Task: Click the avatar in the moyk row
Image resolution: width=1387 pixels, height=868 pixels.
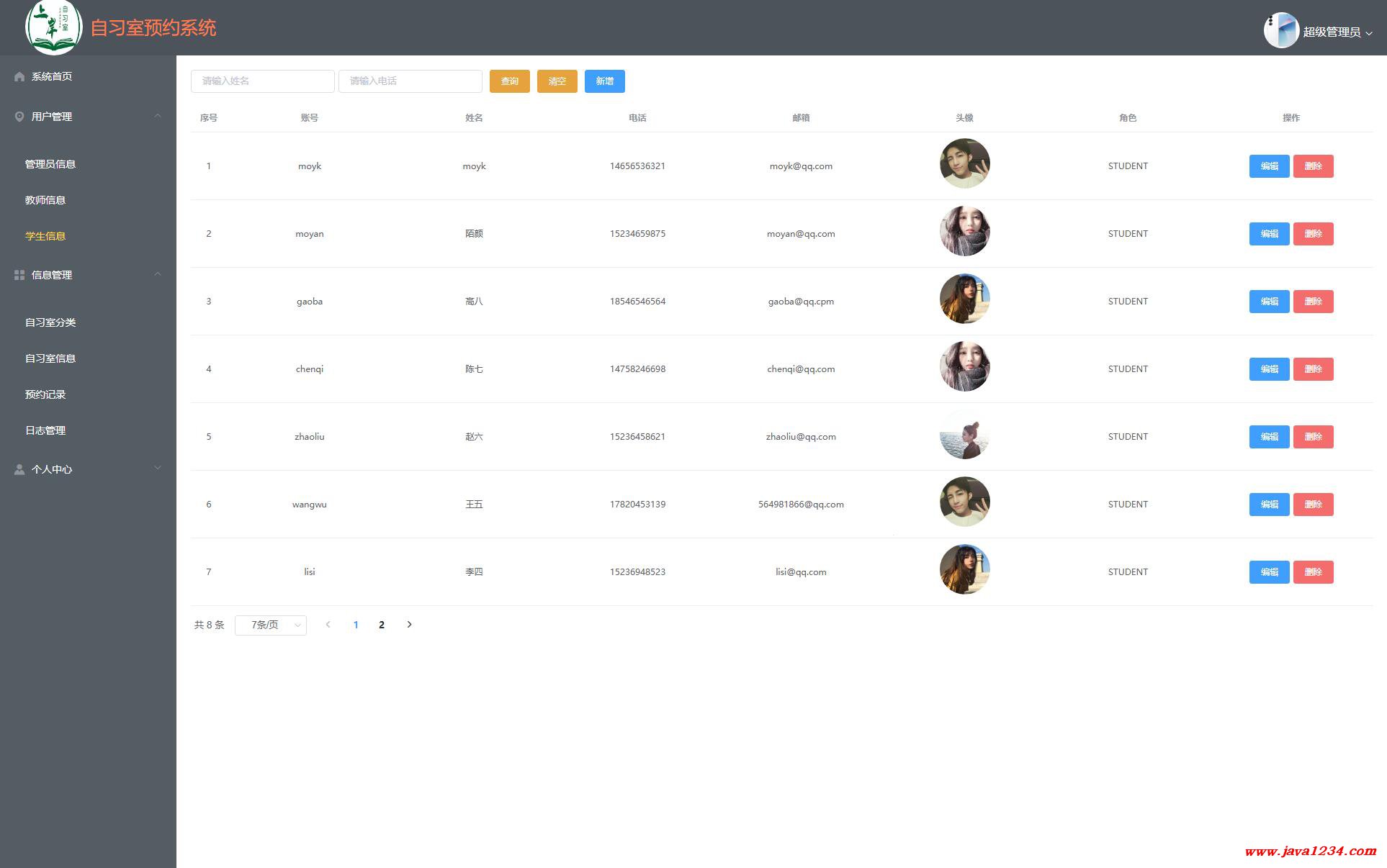Action: pos(965,163)
